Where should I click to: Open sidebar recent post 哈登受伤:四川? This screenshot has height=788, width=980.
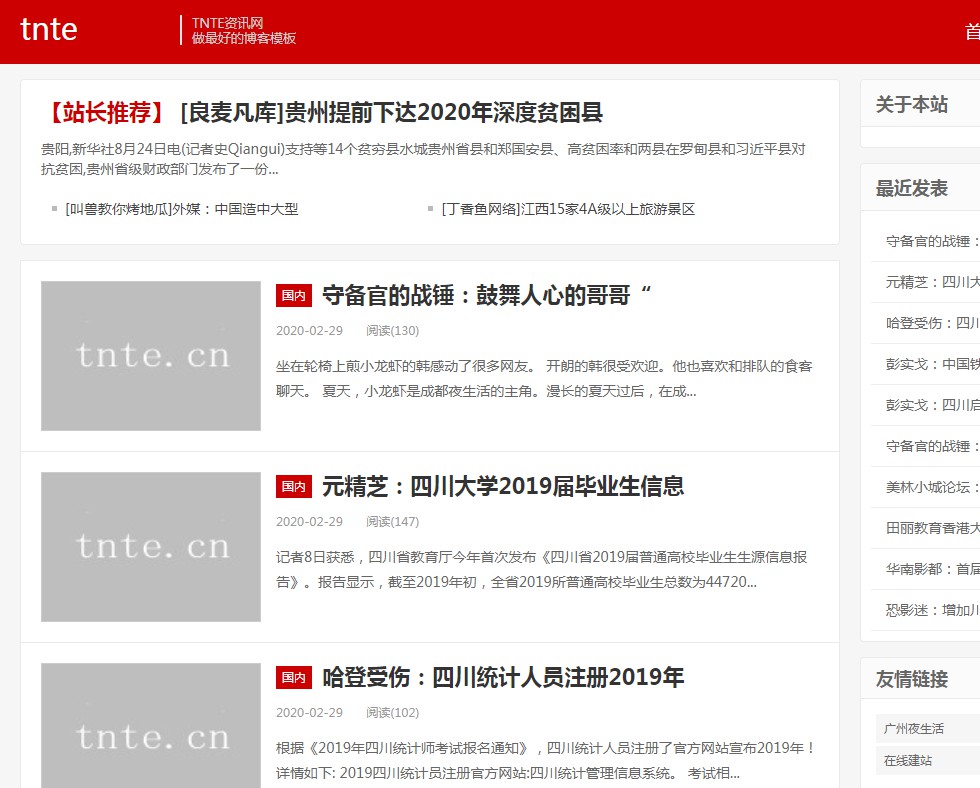pos(932,323)
